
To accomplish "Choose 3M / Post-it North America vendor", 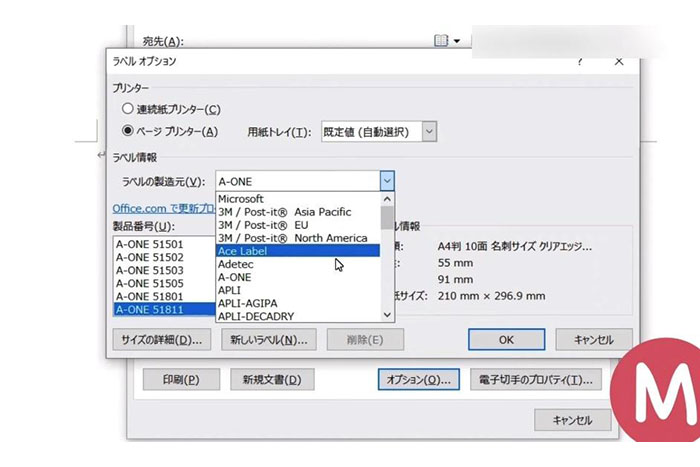I will pyautogui.click(x=298, y=238).
